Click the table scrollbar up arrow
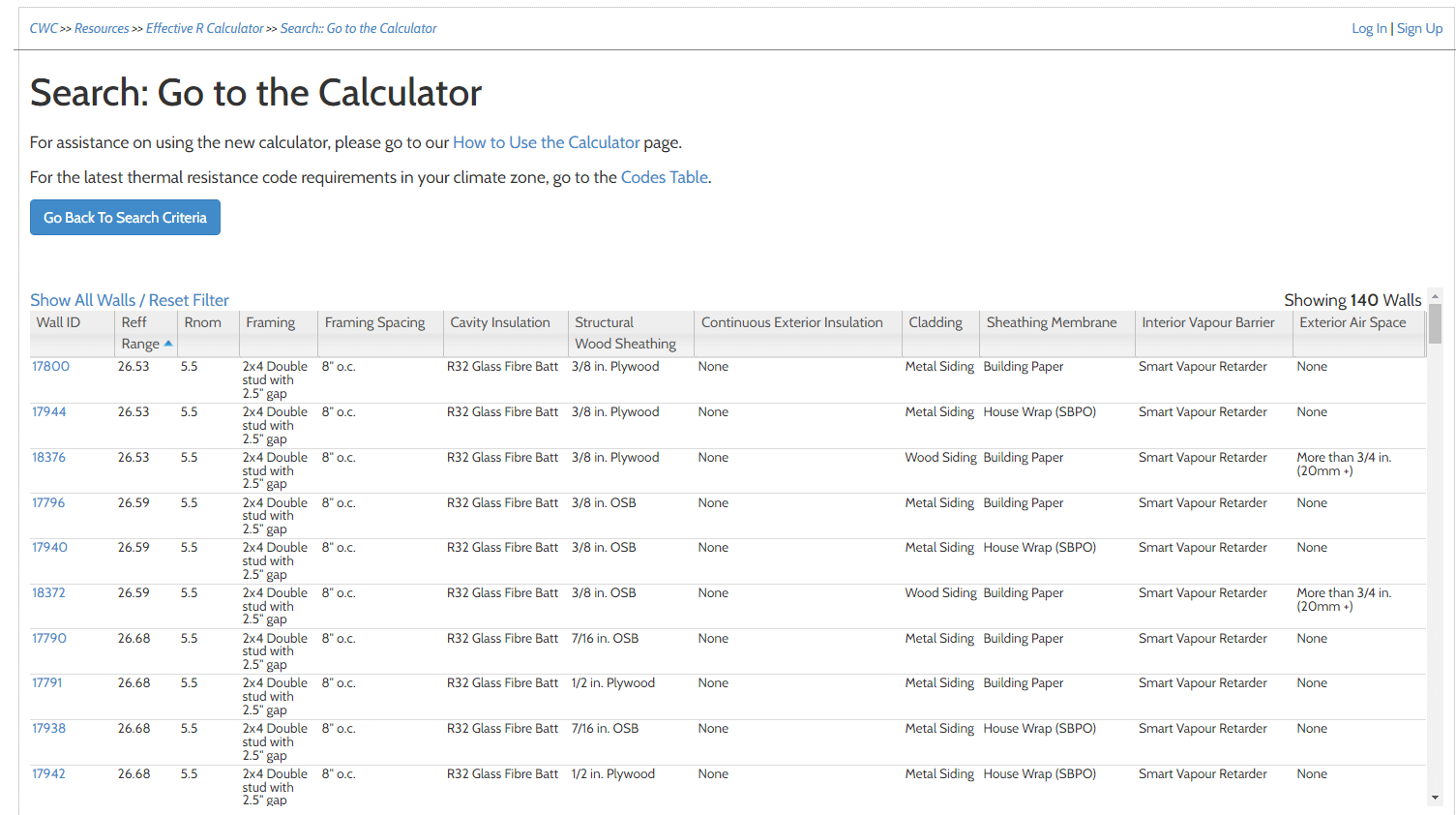Screen dimensions: 1456x815 [x=1435, y=296]
